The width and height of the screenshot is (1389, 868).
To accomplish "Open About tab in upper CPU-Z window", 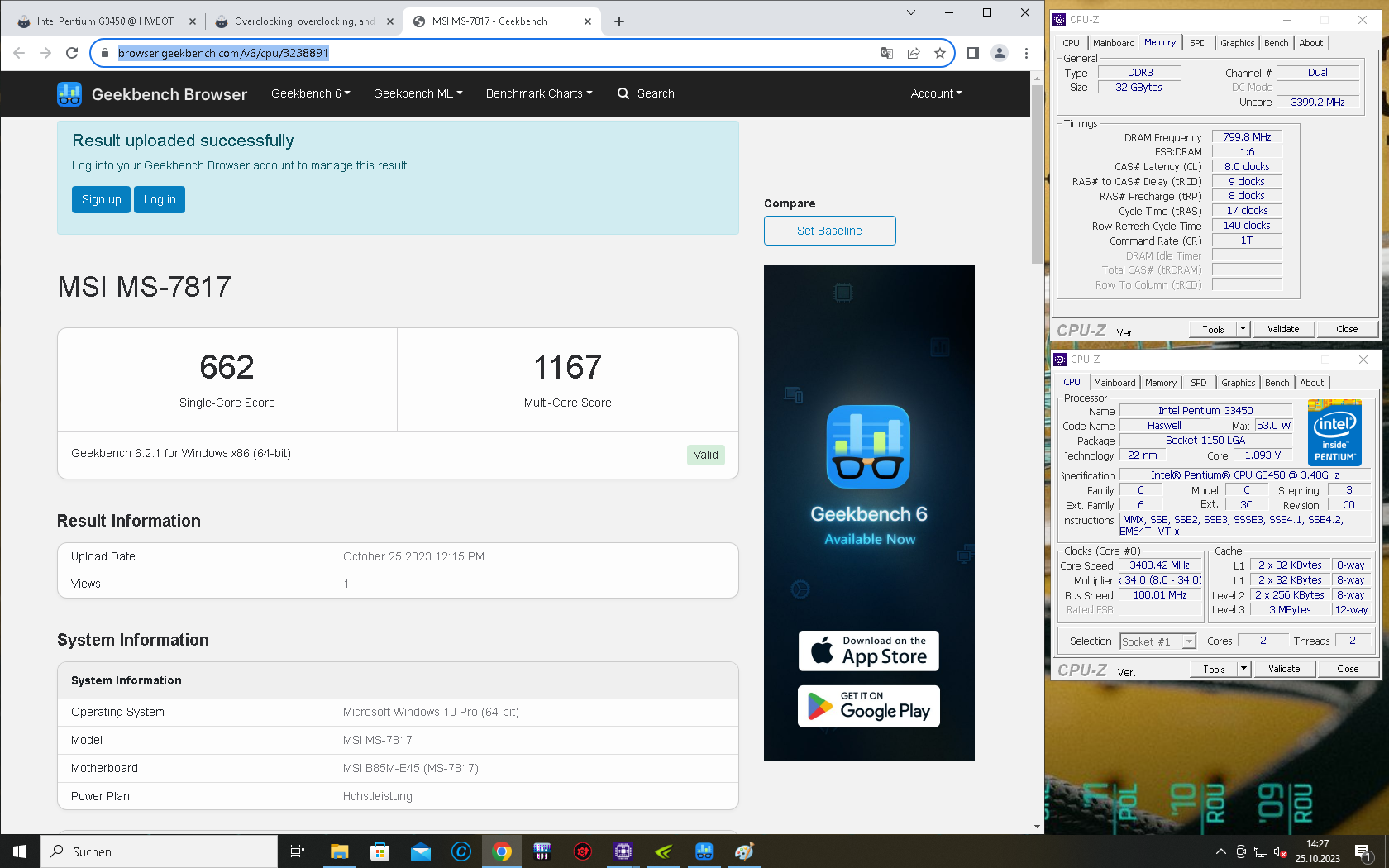I will coord(1310,43).
